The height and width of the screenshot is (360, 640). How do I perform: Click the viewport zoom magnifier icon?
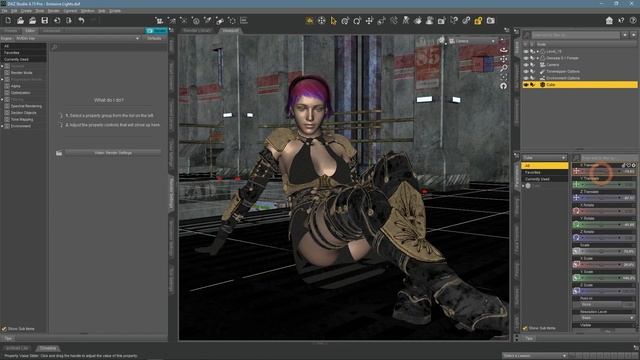point(504,68)
